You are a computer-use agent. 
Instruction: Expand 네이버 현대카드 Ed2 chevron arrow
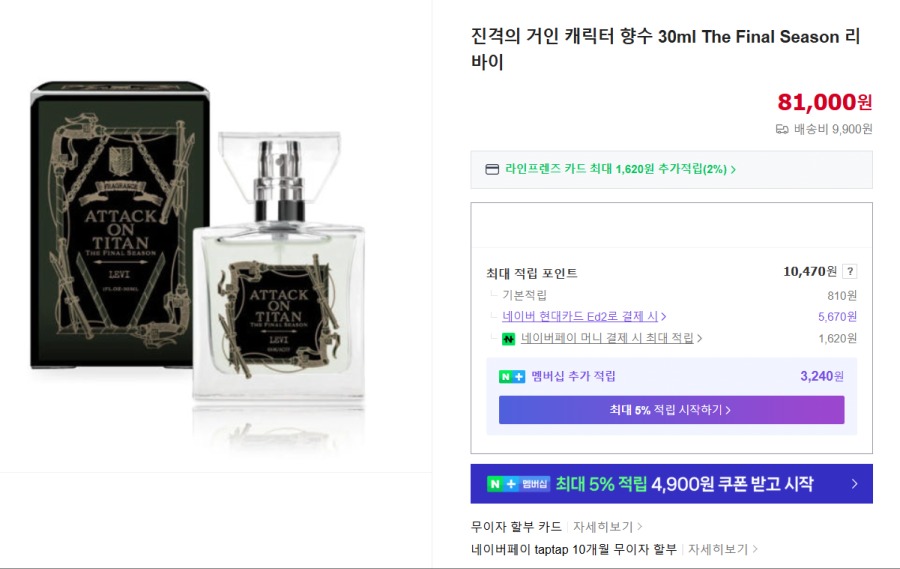click(x=664, y=316)
